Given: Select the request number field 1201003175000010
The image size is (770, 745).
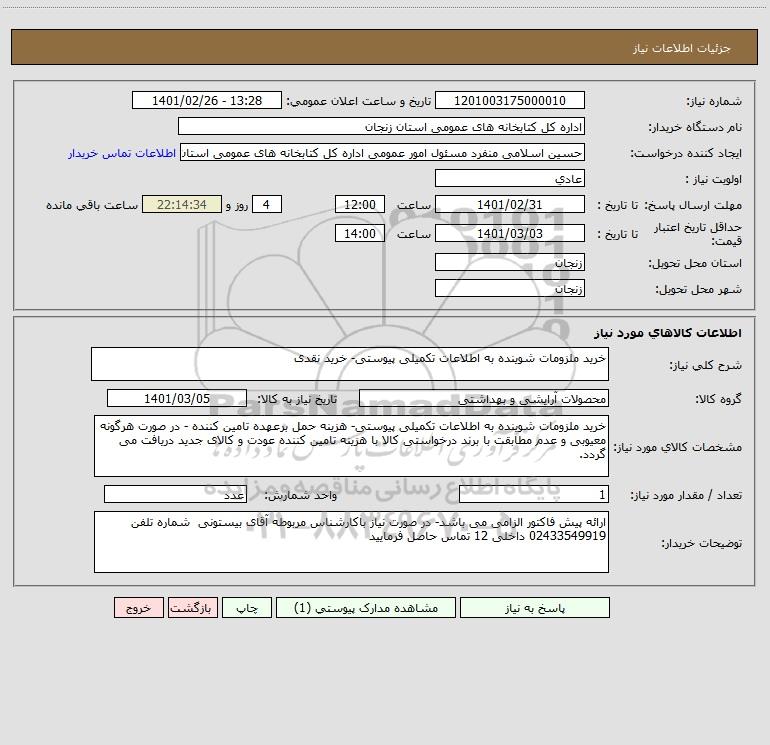Looking at the screenshot, I should (510, 100).
